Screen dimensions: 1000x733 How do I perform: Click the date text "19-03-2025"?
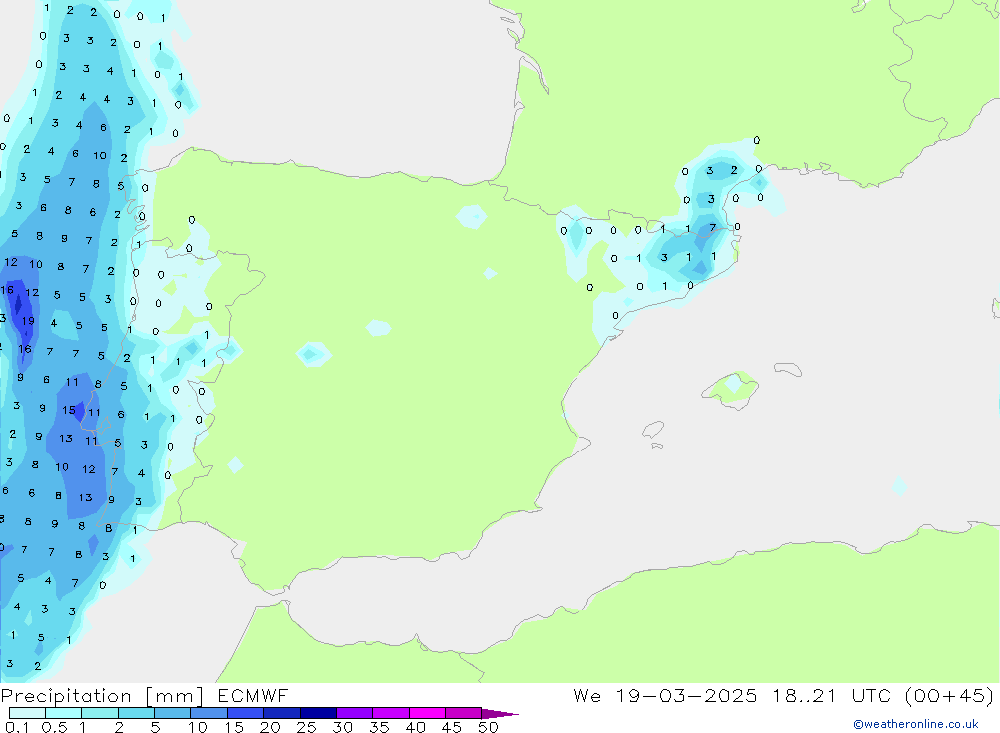[693, 696]
